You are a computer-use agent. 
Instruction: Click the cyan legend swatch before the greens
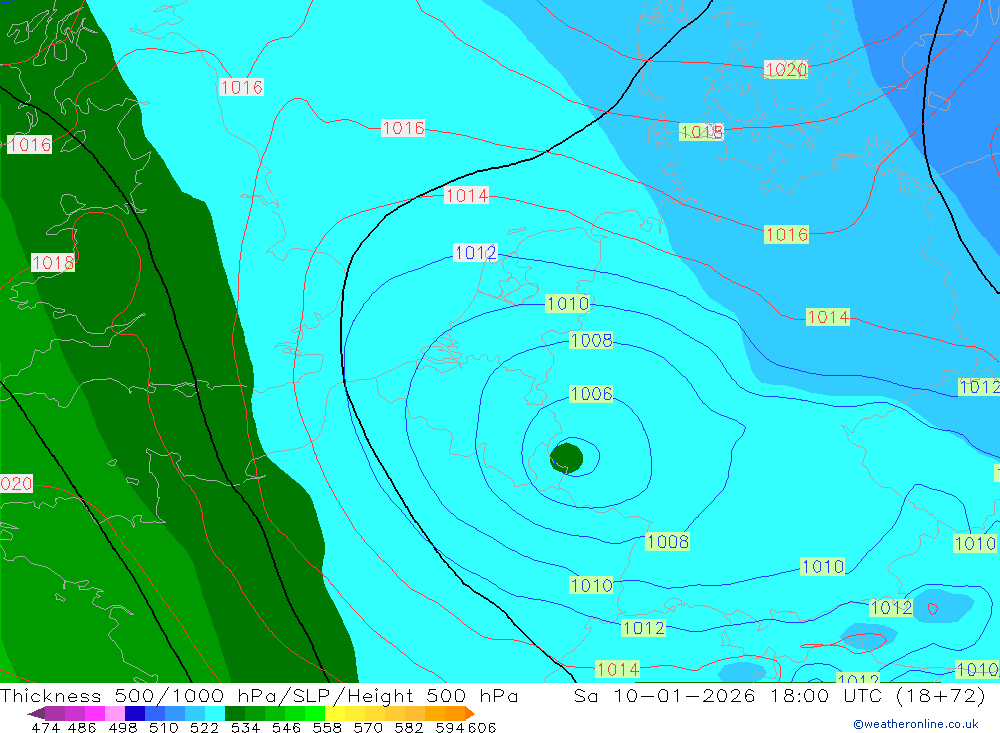215,713
